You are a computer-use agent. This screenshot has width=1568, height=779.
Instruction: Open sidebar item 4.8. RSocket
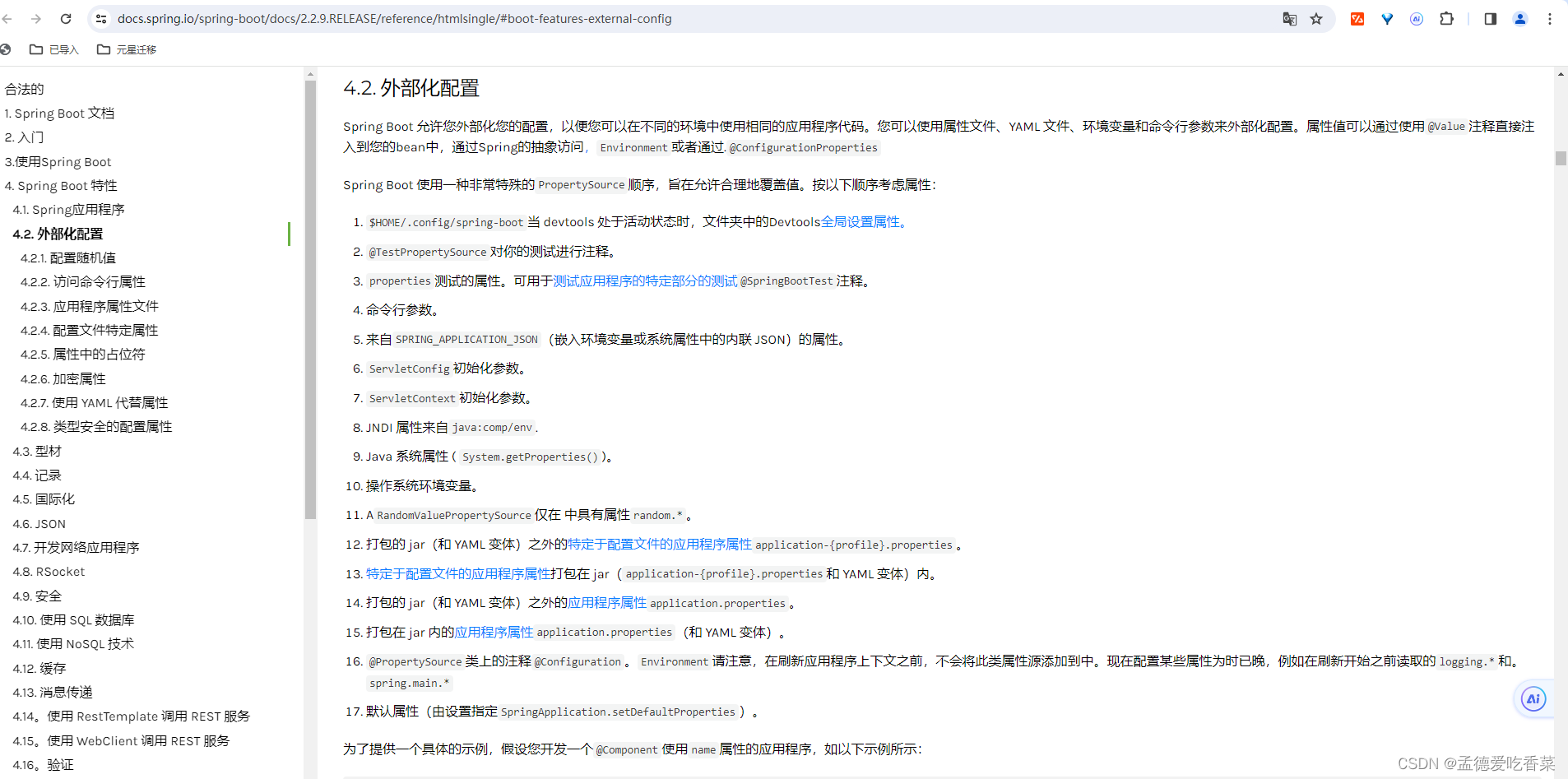49,572
